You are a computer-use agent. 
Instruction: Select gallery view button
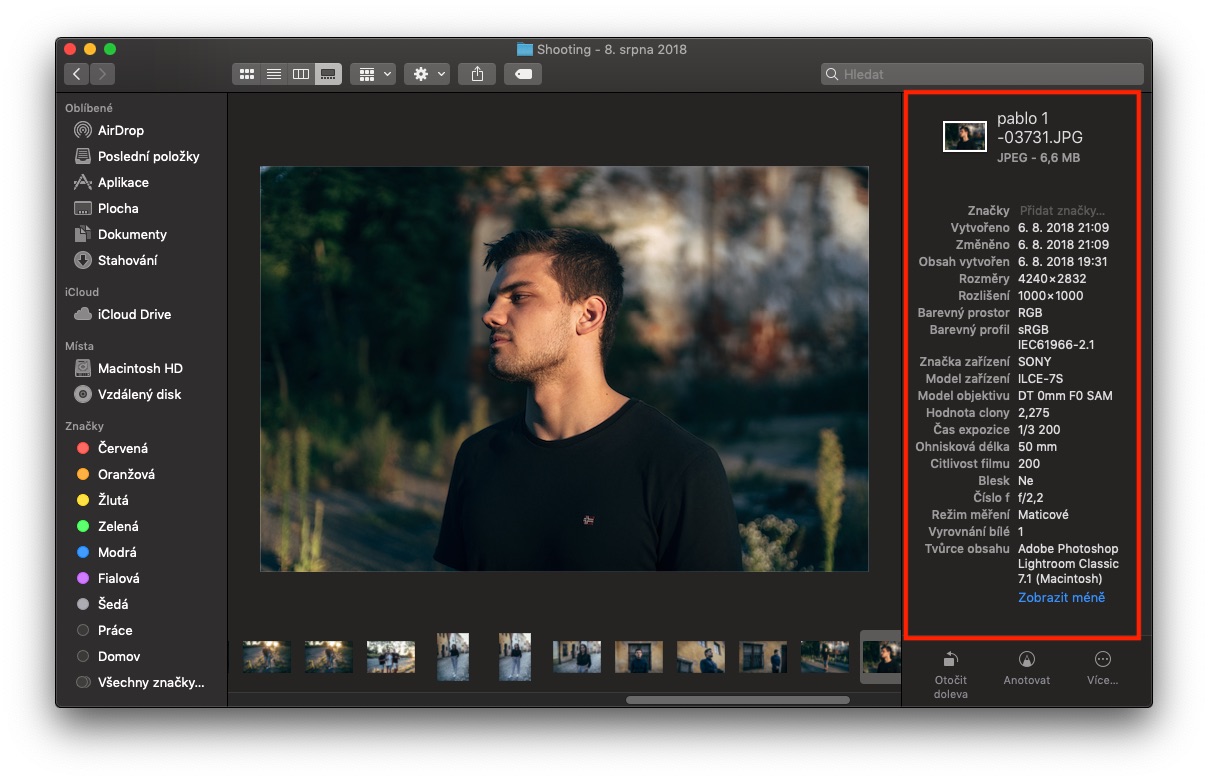tap(328, 74)
